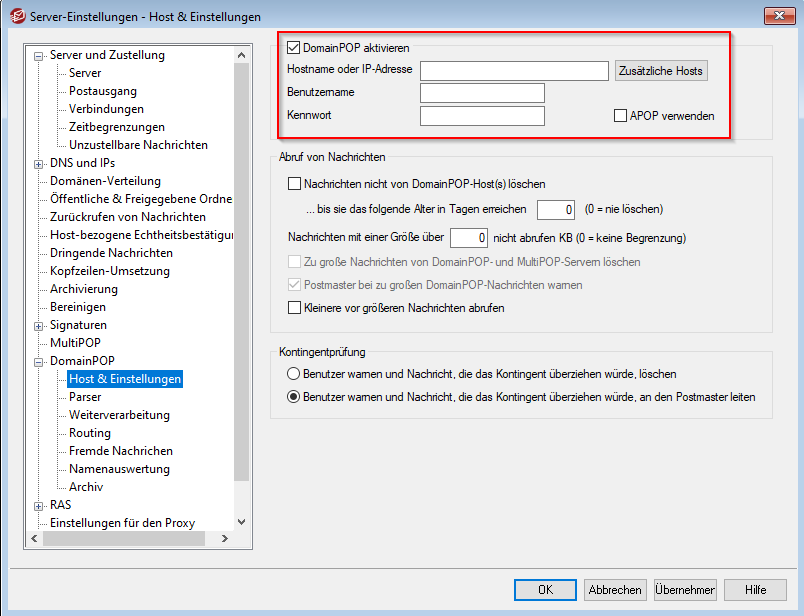Open the Parser tree item
This screenshot has width=804, height=616.
coord(85,397)
